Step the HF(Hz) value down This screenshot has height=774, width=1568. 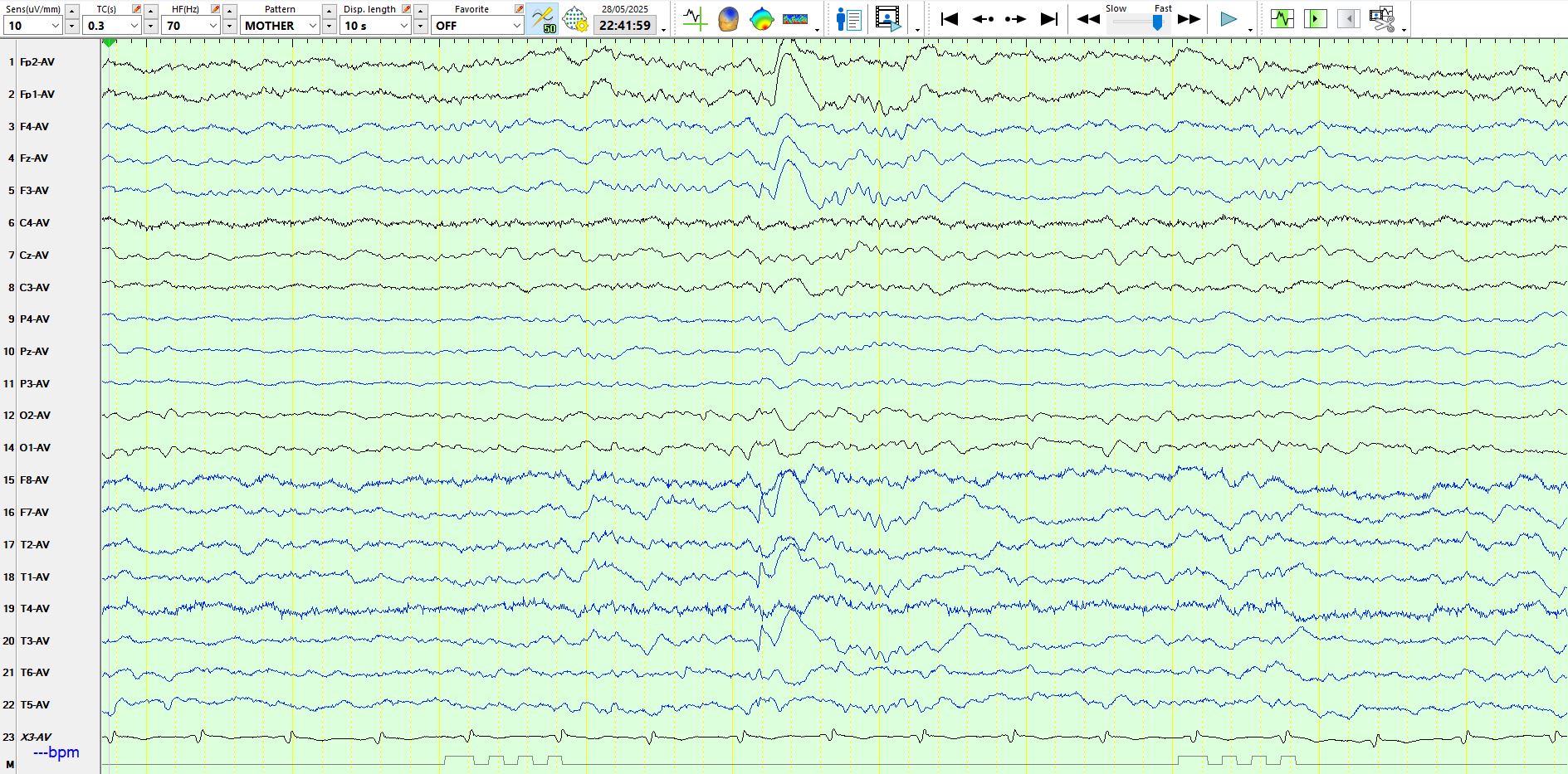[x=230, y=26]
